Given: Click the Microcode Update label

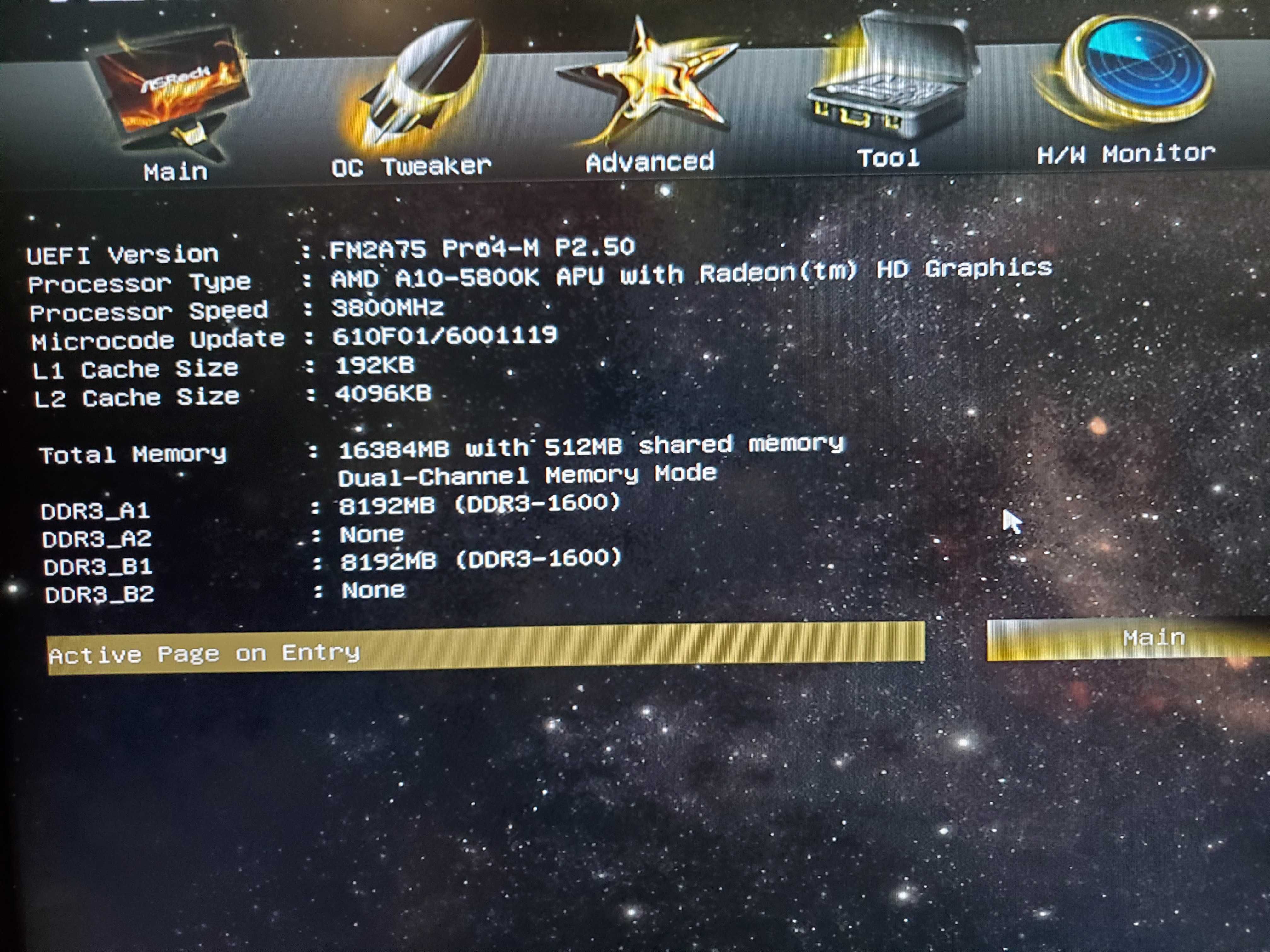Looking at the screenshot, I should pyautogui.click(x=158, y=340).
